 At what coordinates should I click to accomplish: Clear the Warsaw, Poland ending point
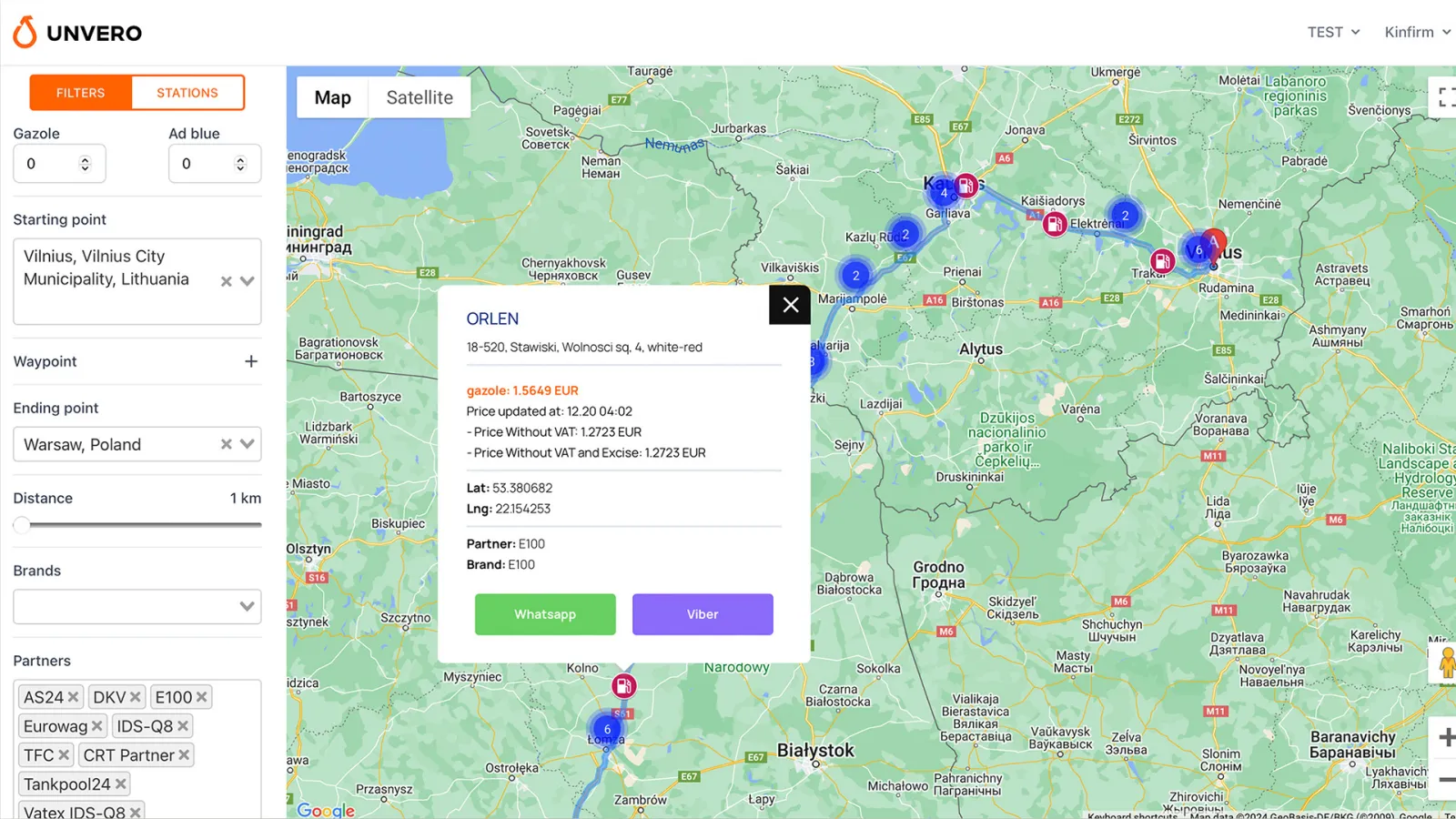(x=227, y=444)
